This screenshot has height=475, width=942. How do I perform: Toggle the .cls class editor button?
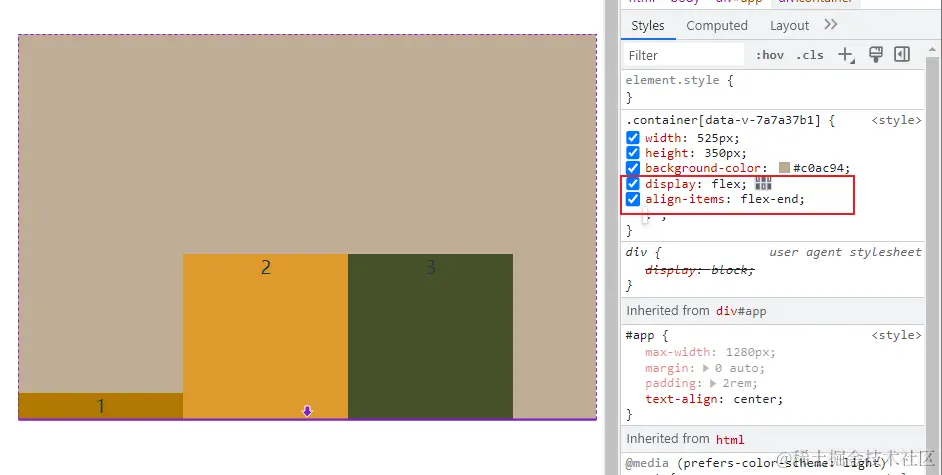(810, 55)
